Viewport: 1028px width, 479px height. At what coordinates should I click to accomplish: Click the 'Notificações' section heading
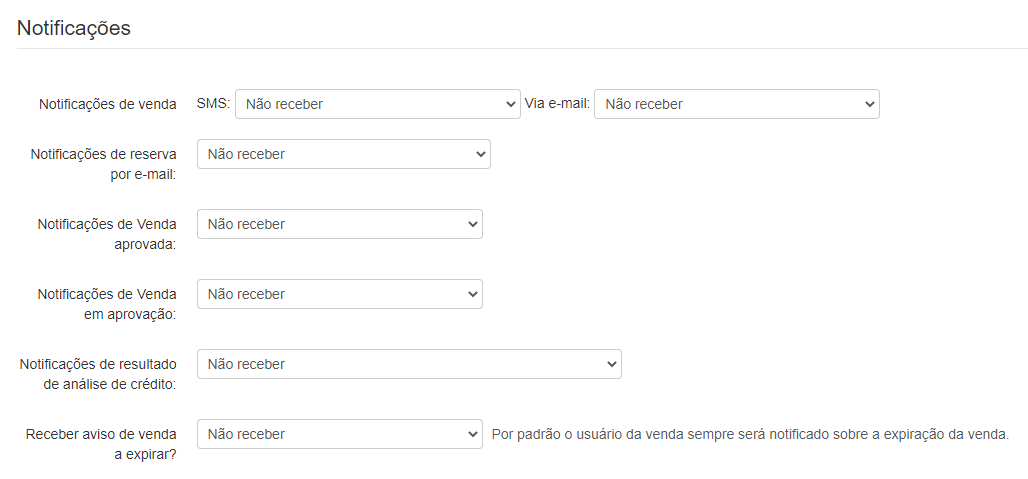coord(74,28)
